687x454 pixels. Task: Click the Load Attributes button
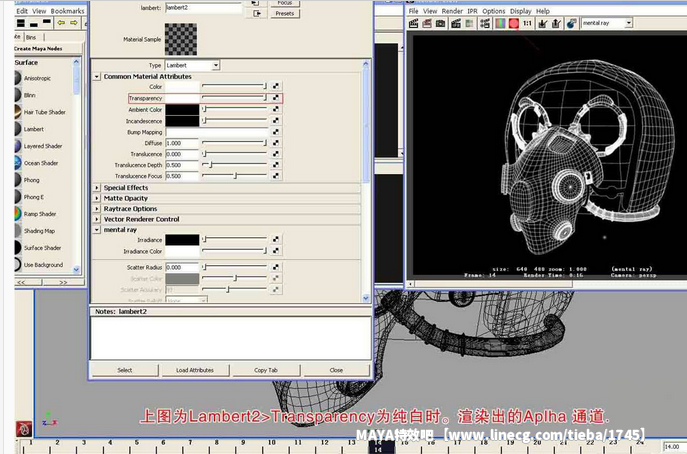pyautogui.click(x=195, y=370)
